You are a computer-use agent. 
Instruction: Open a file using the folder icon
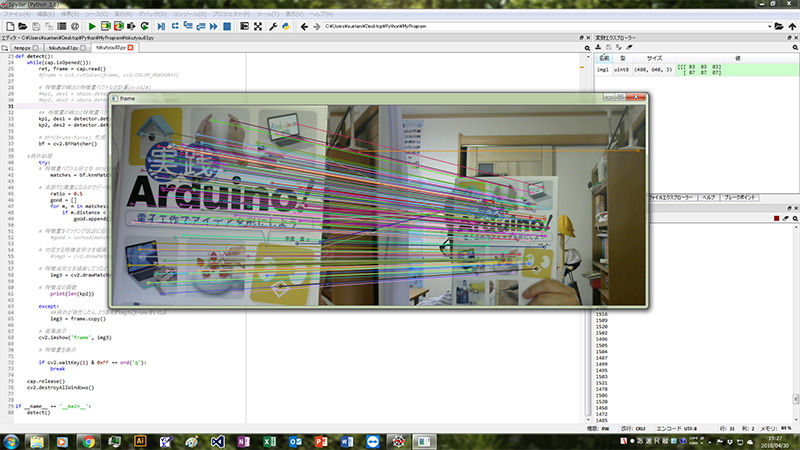(23, 26)
